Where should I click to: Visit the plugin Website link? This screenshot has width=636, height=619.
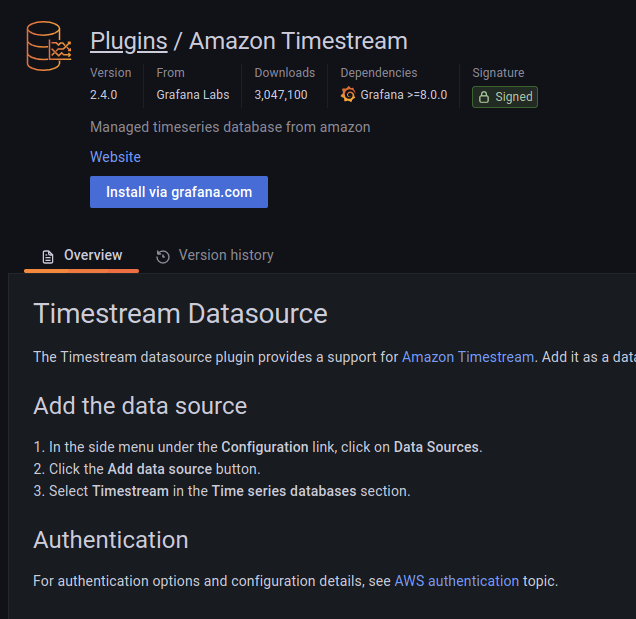point(115,157)
